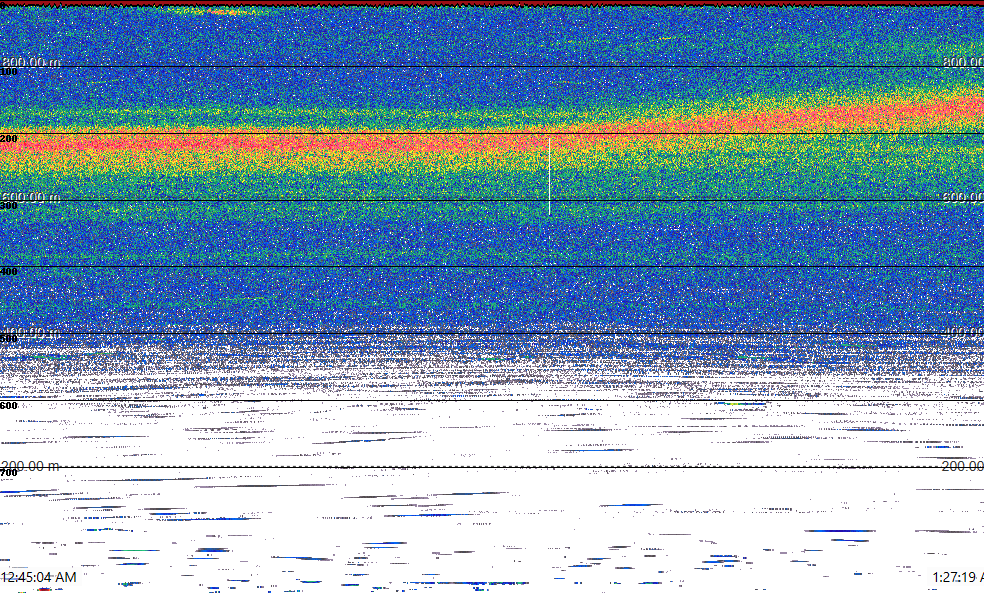Image resolution: width=984 pixels, height=594 pixels.
Task: Click the "800.00 m" range label ending in m
Action: tap(31, 61)
